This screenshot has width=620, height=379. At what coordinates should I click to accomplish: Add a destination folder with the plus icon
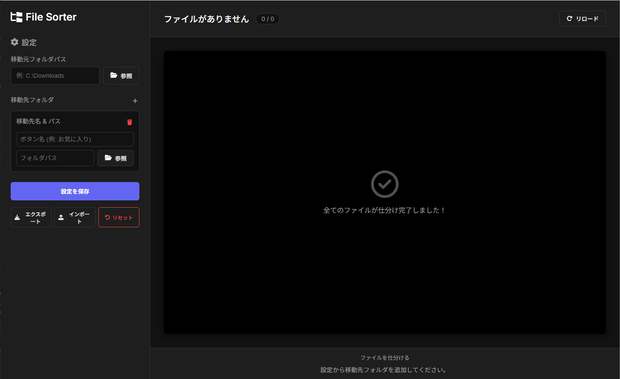coord(135,101)
